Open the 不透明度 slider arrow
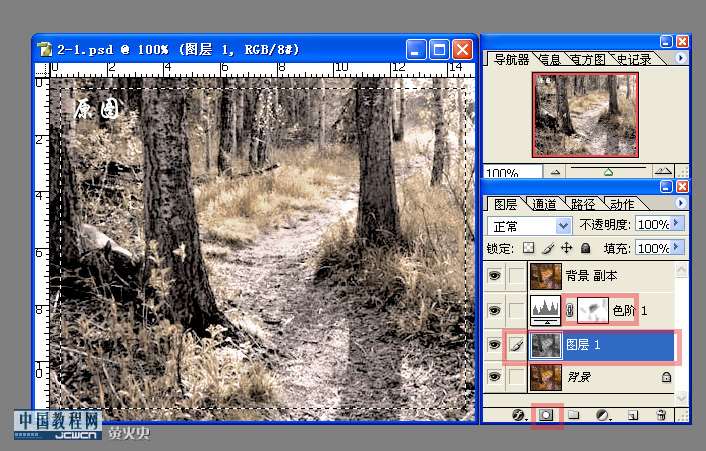Viewport: 706px width, 451px height. (x=677, y=223)
